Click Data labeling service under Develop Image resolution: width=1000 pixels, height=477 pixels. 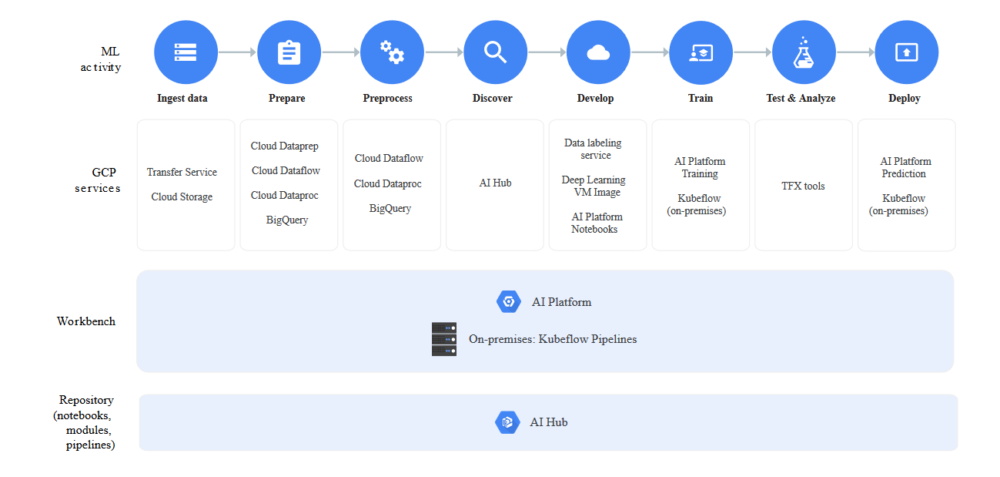[588, 149]
